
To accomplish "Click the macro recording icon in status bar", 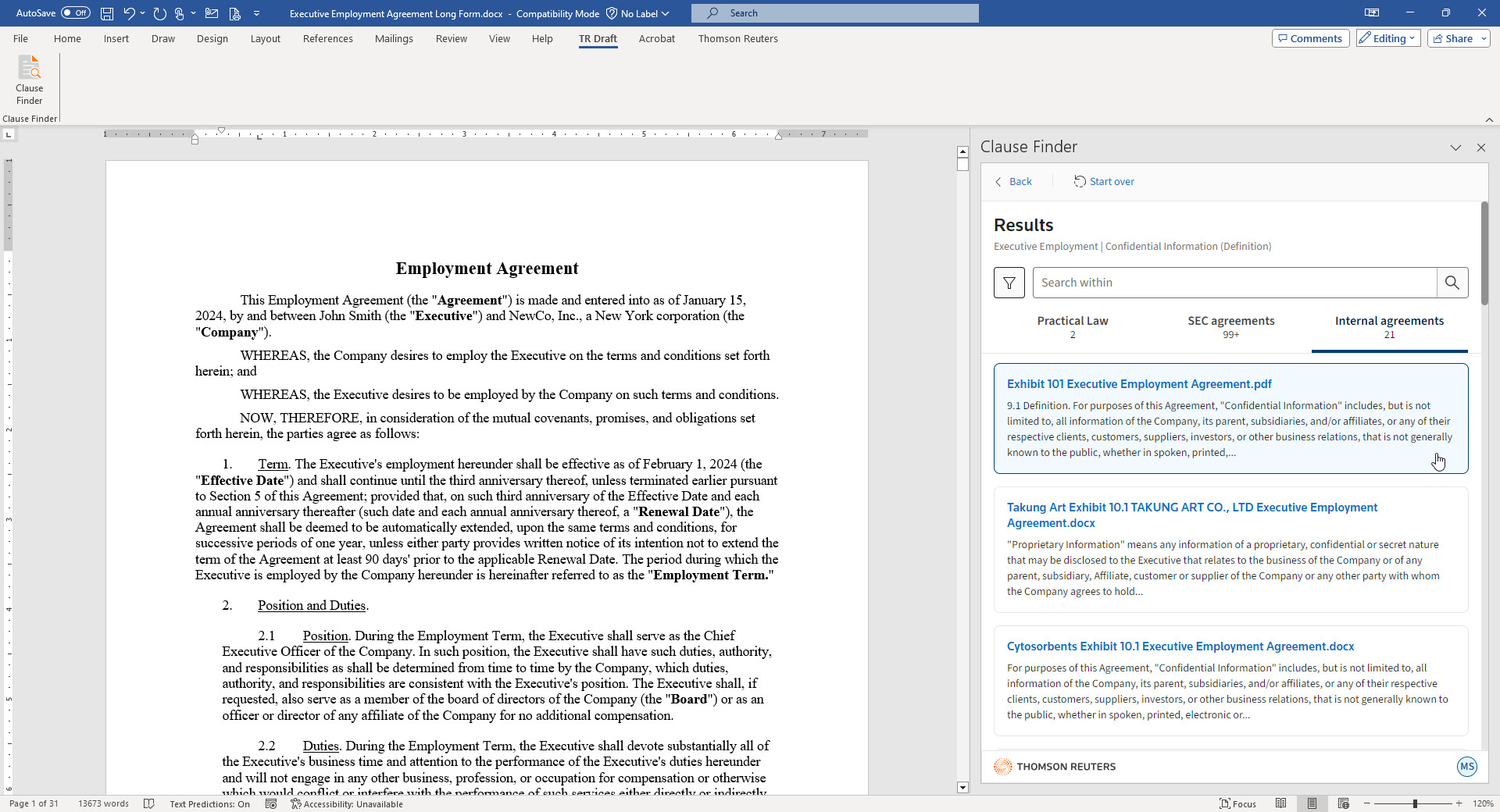I will 271,803.
